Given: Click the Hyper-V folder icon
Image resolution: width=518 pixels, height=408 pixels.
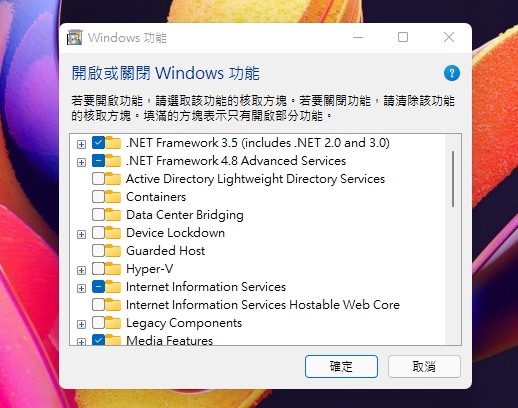Looking at the screenshot, I should (113, 269).
